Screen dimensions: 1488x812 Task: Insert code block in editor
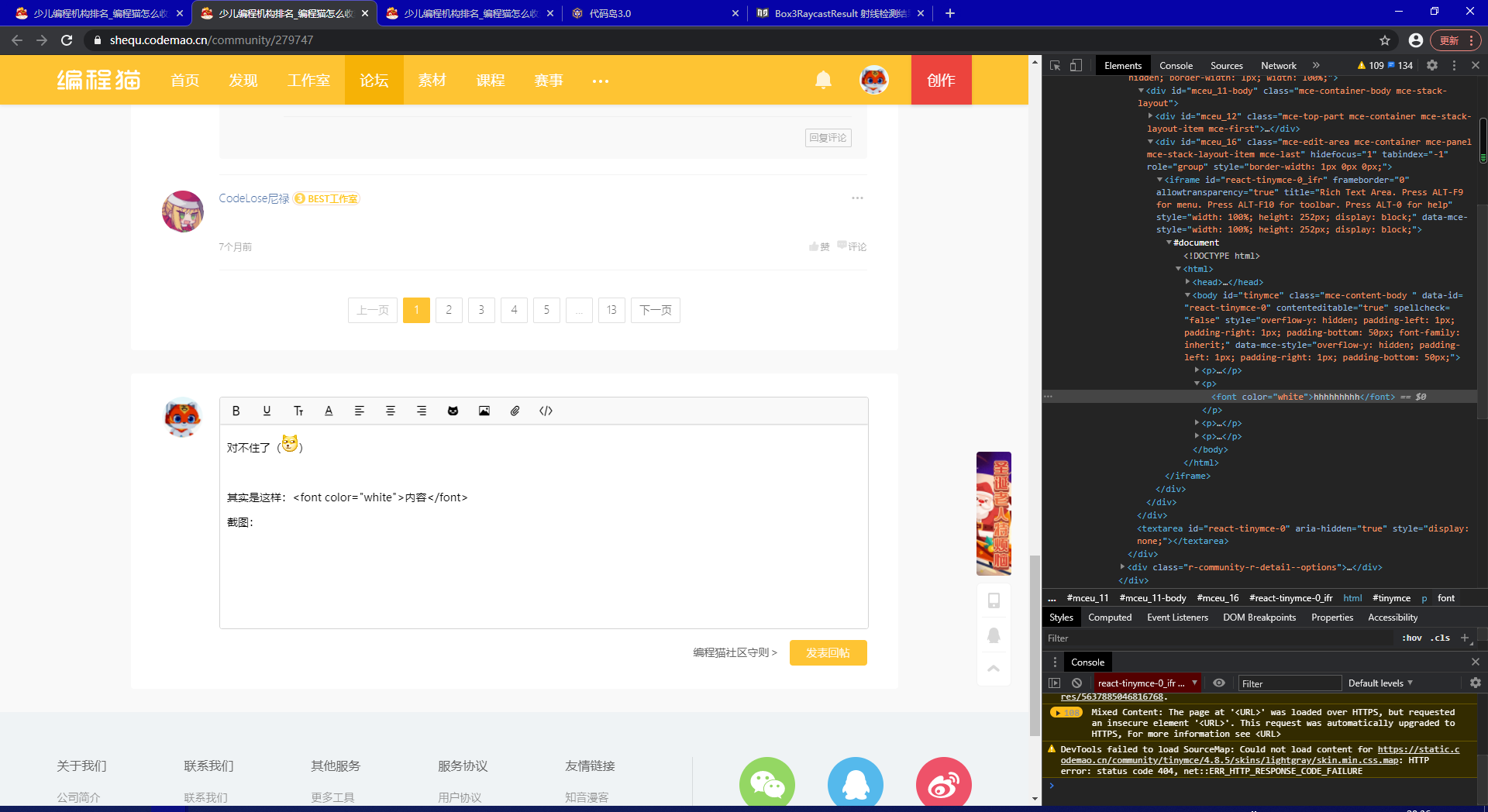(x=546, y=411)
